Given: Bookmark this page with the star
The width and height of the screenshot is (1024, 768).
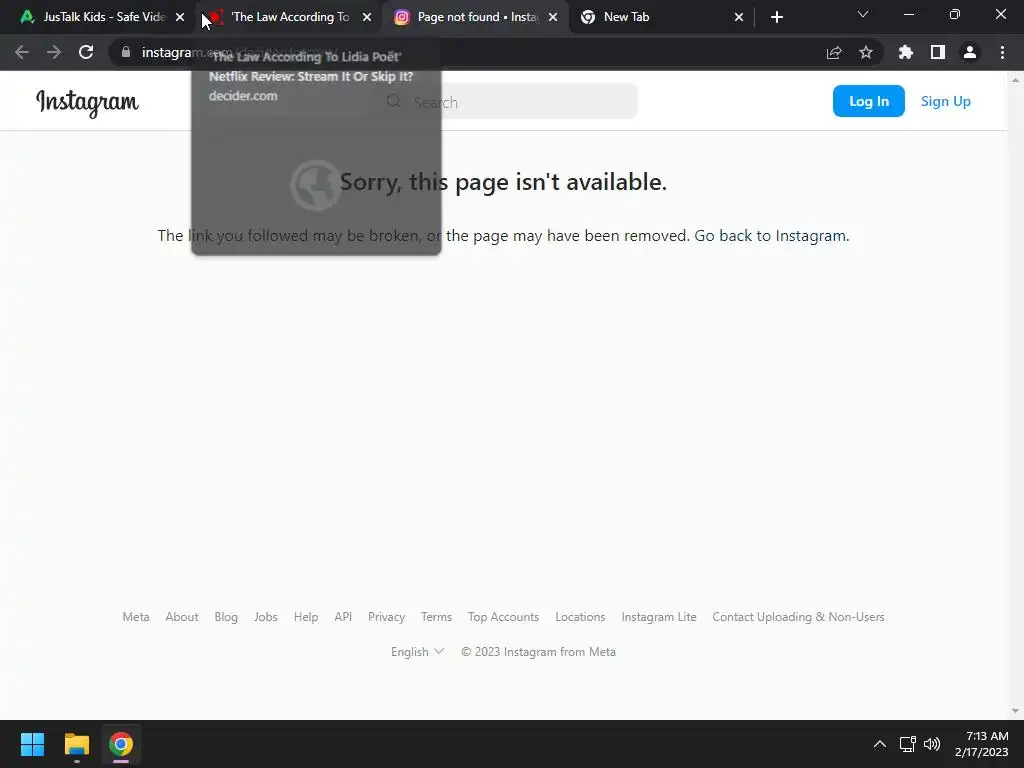Looking at the screenshot, I should point(866,52).
